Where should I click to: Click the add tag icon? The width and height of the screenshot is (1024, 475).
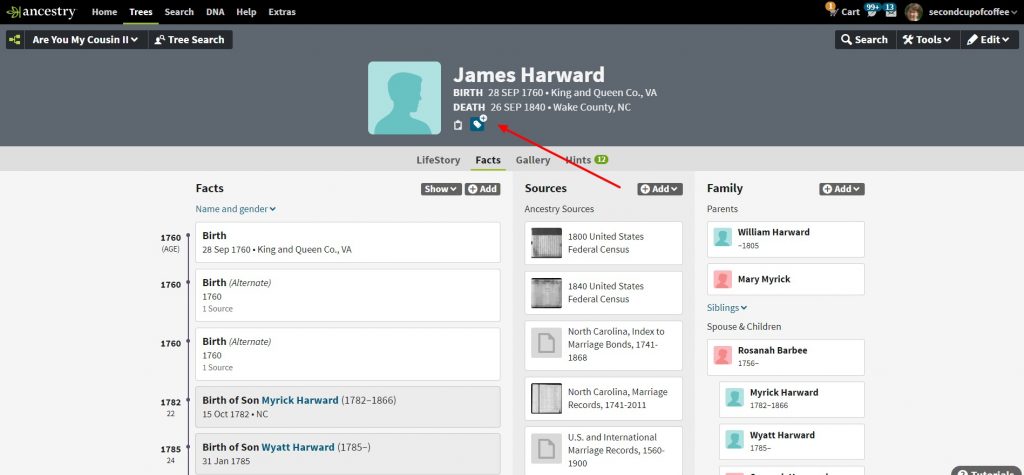click(x=478, y=123)
